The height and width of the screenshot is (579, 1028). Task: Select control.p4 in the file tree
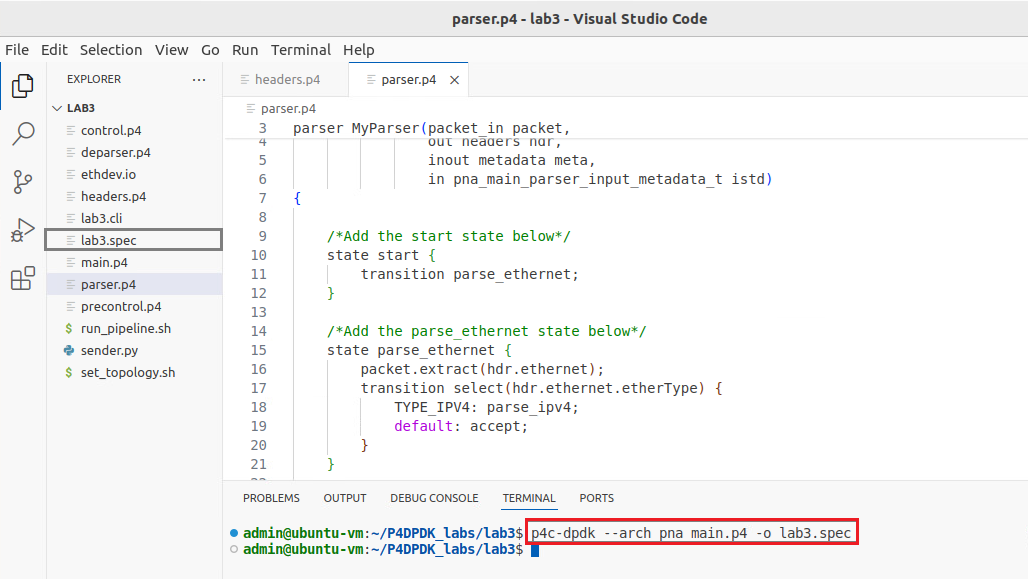(x=111, y=130)
